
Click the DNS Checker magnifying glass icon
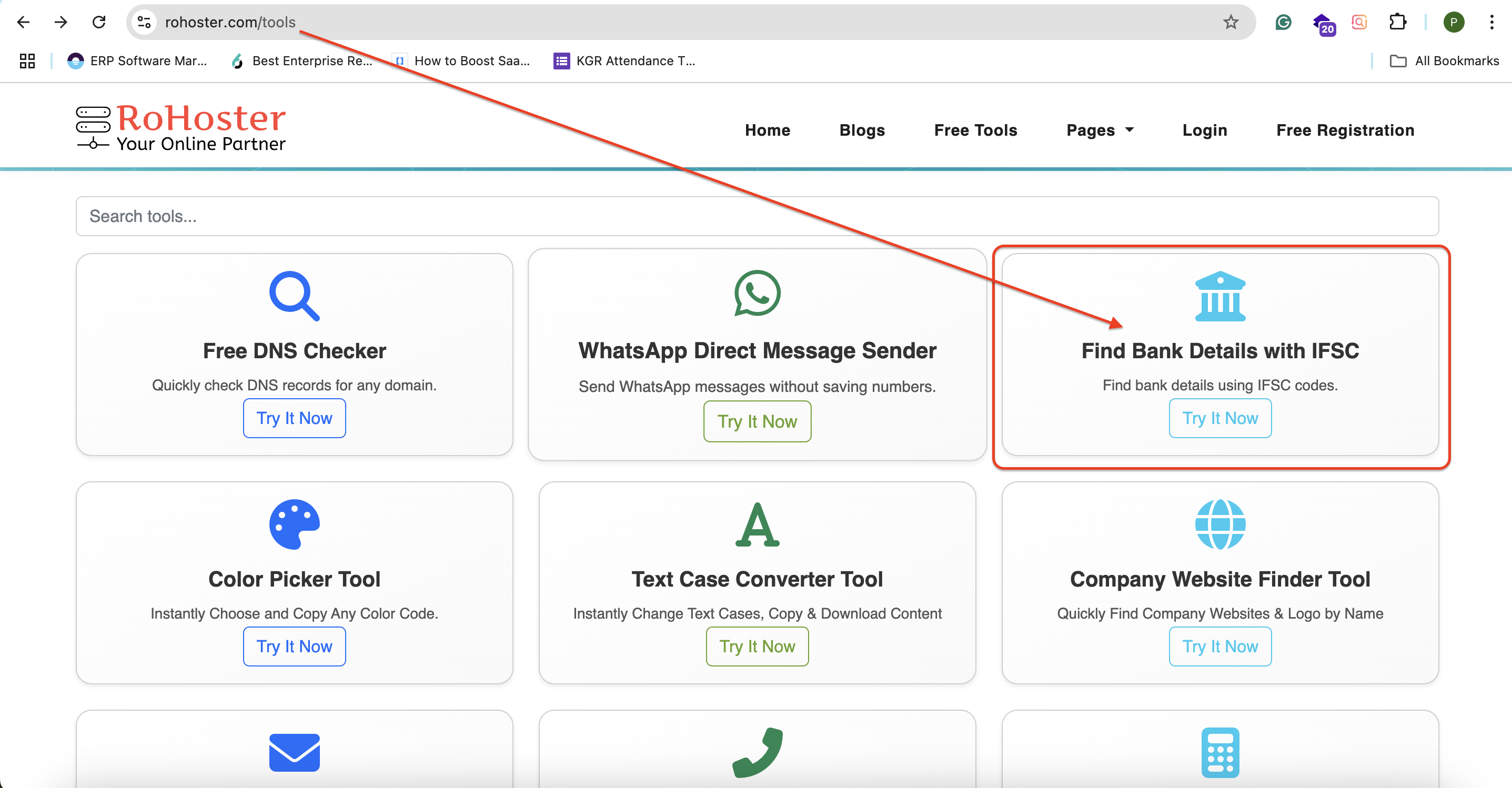point(294,296)
